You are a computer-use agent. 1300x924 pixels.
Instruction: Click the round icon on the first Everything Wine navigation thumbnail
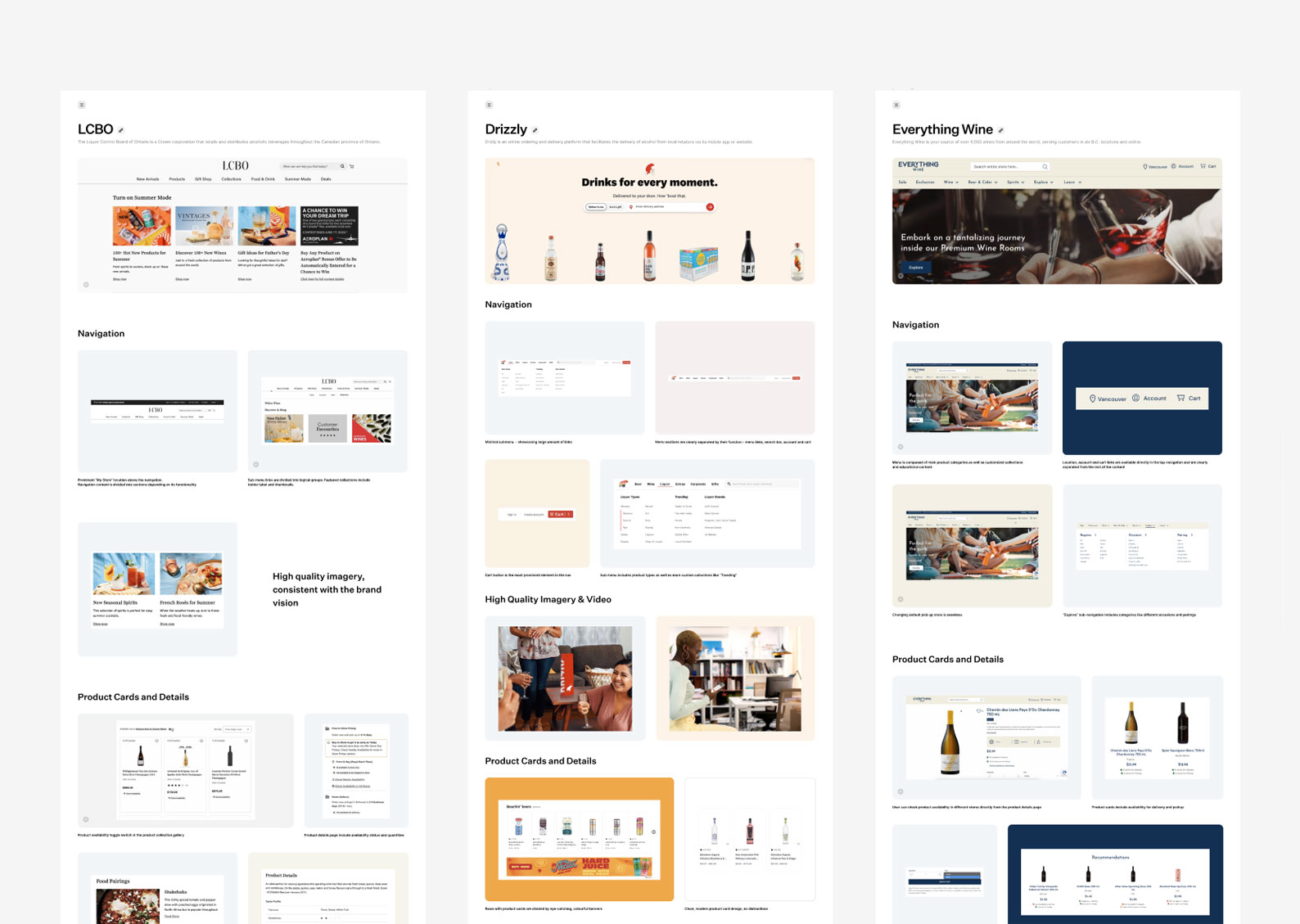[901, 447]
